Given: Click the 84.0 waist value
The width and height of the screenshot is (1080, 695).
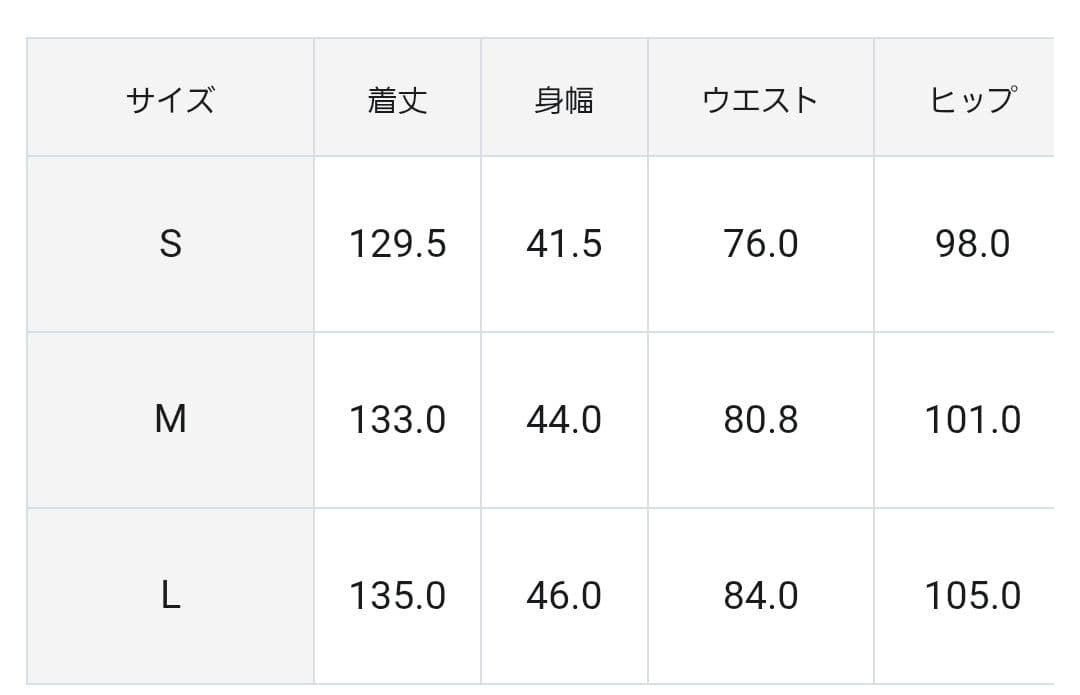Looking at the screenshot, I should point(760,596).
